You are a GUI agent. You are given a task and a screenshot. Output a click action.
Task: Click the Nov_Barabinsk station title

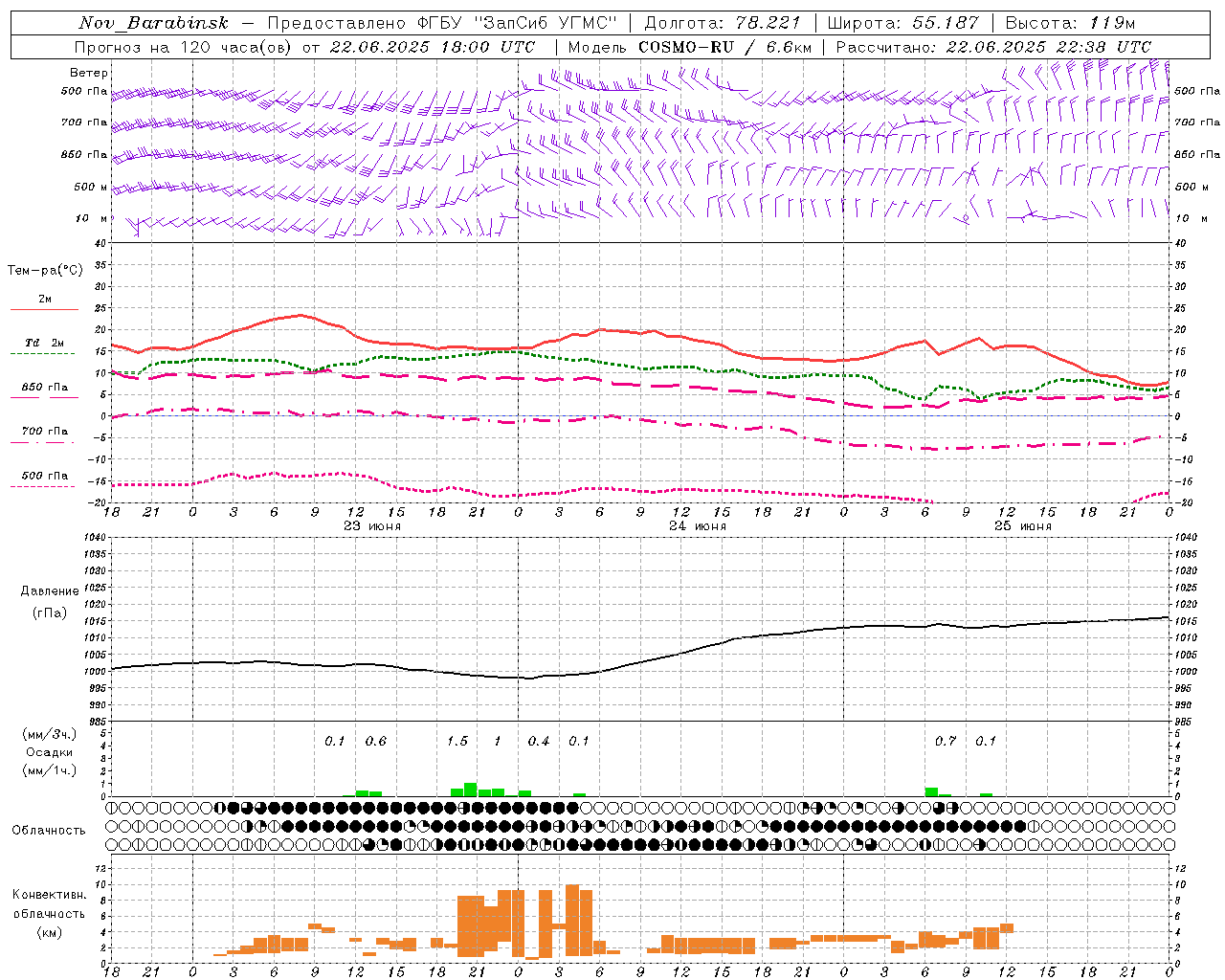(x=154, y=23)
